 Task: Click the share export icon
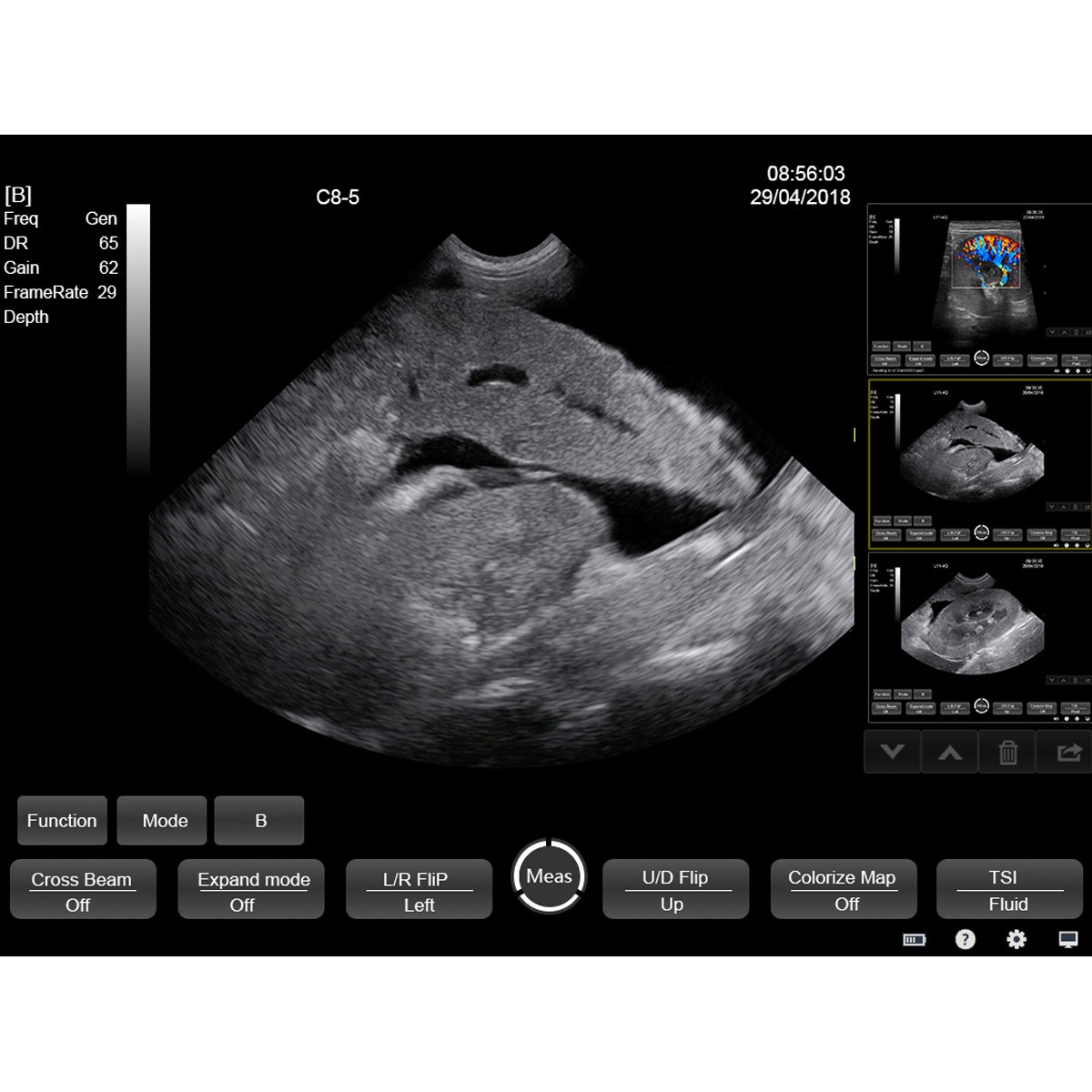[1067, 752]
